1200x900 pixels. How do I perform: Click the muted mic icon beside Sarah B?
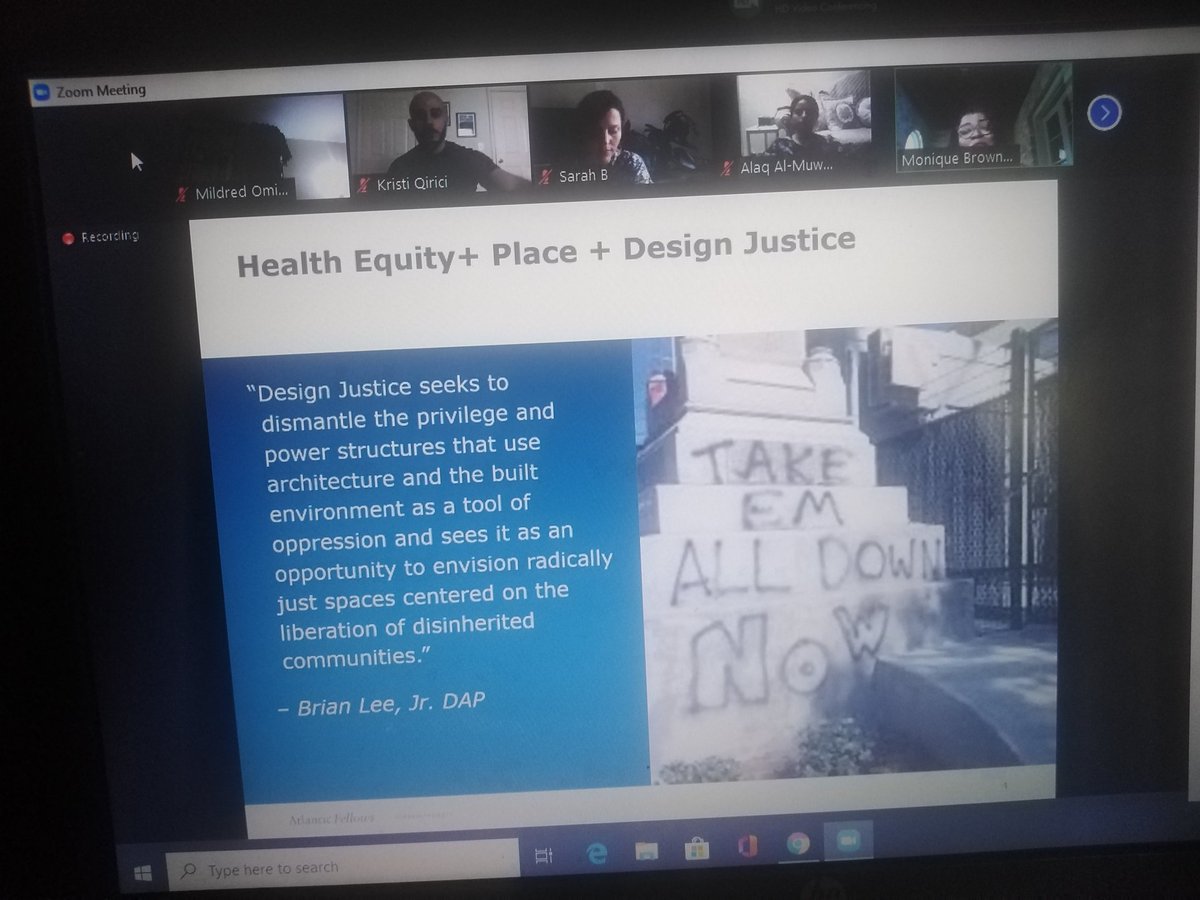tap(545, 178)
